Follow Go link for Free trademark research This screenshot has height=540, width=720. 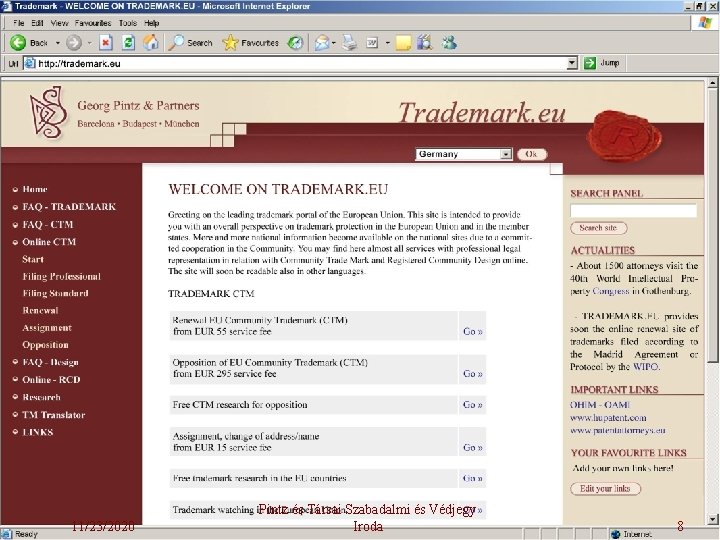click(x=472, y=478)
